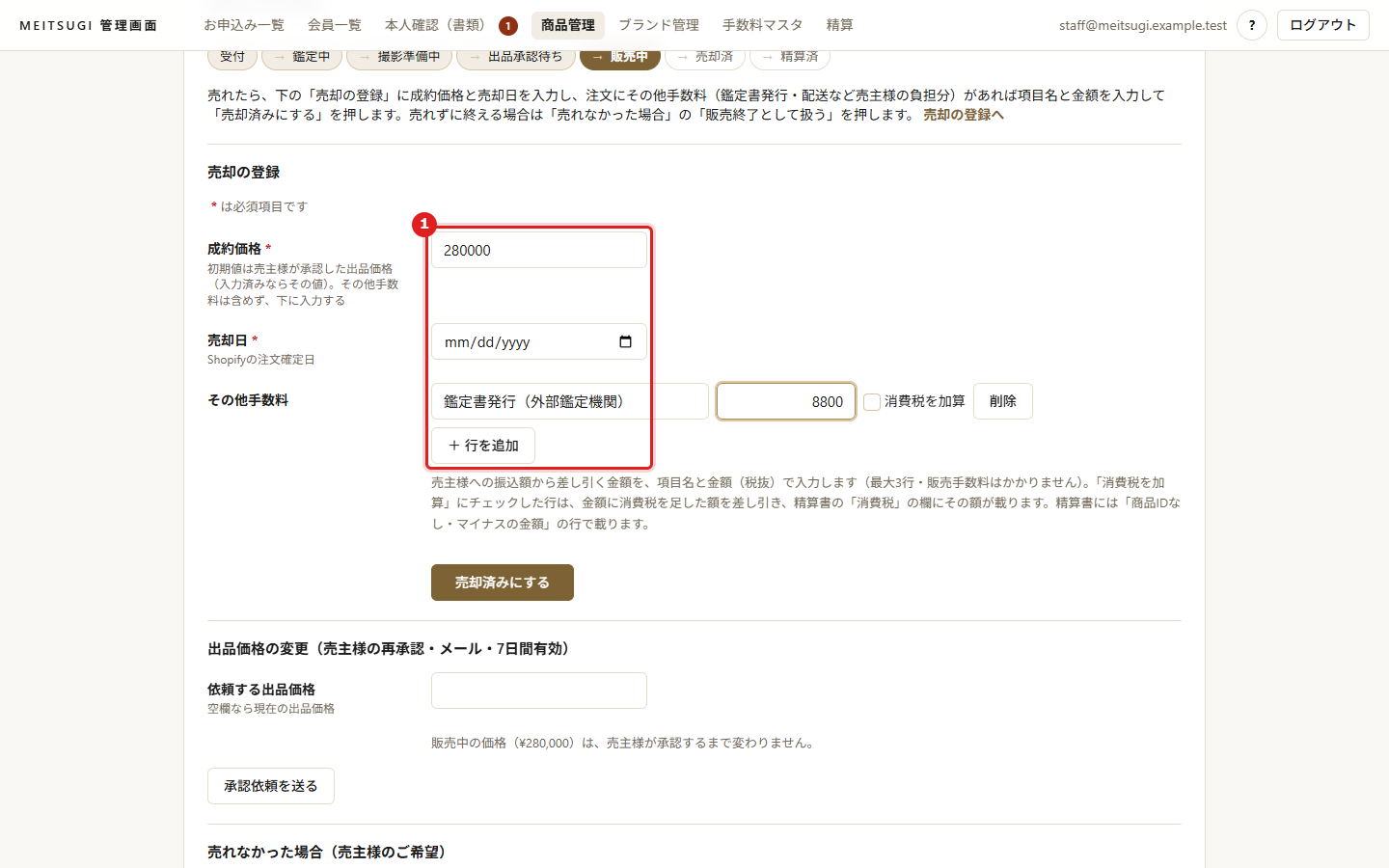The height and width of the screenshot is (868, 1389).
Task: Click the Shopifyの注文確定日 hint text
Action: (x=261, y=360)
